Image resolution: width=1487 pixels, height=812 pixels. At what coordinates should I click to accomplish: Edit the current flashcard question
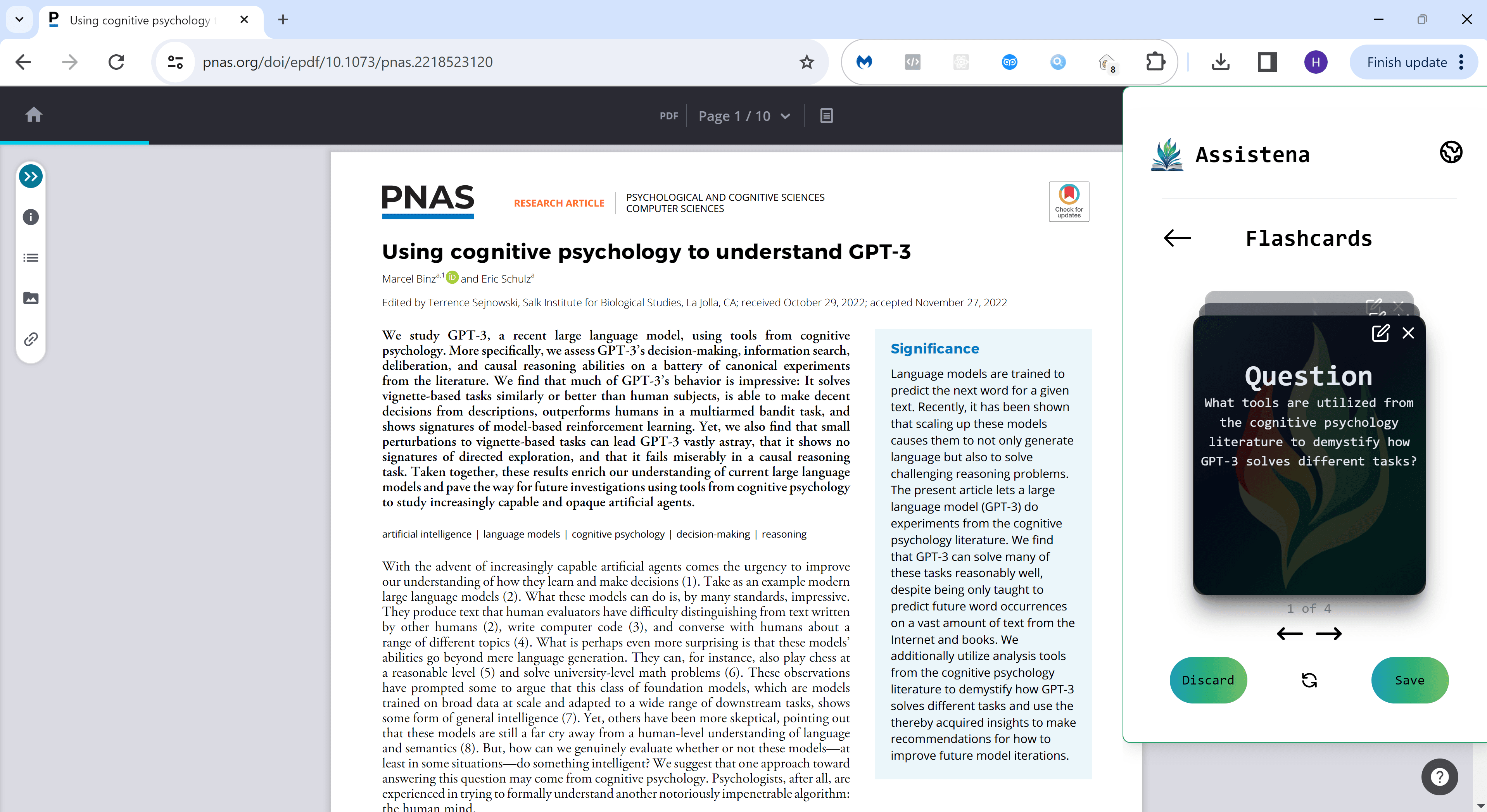click(x=1380, y=333)
